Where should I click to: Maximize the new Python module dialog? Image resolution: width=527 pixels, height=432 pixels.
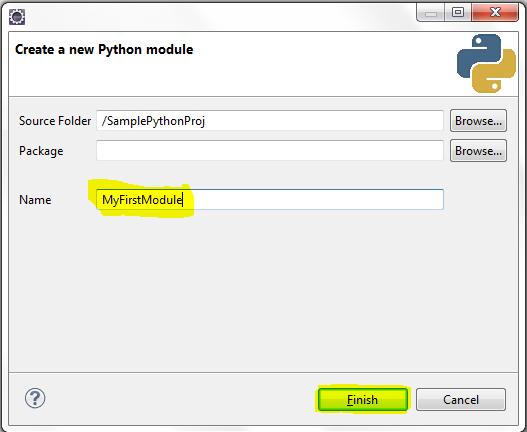458,13
